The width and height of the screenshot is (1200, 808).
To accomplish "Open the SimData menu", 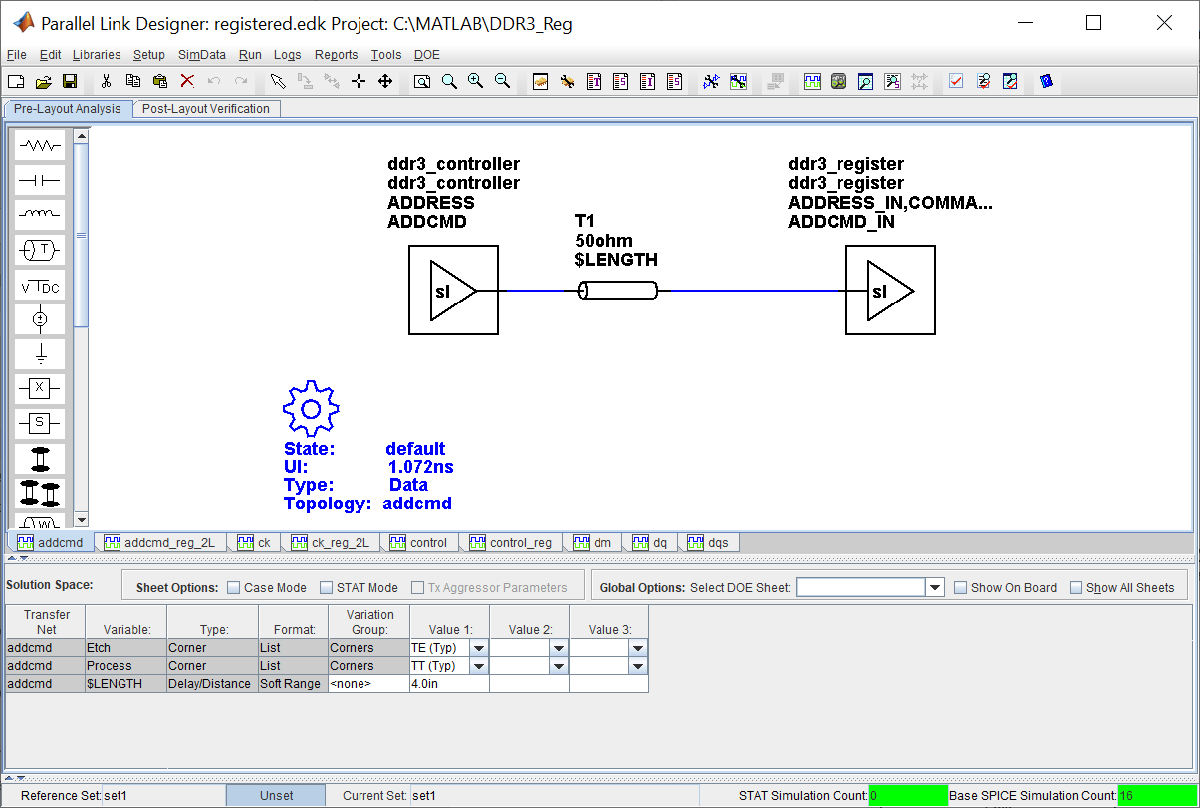I will (x=202, y=55).
